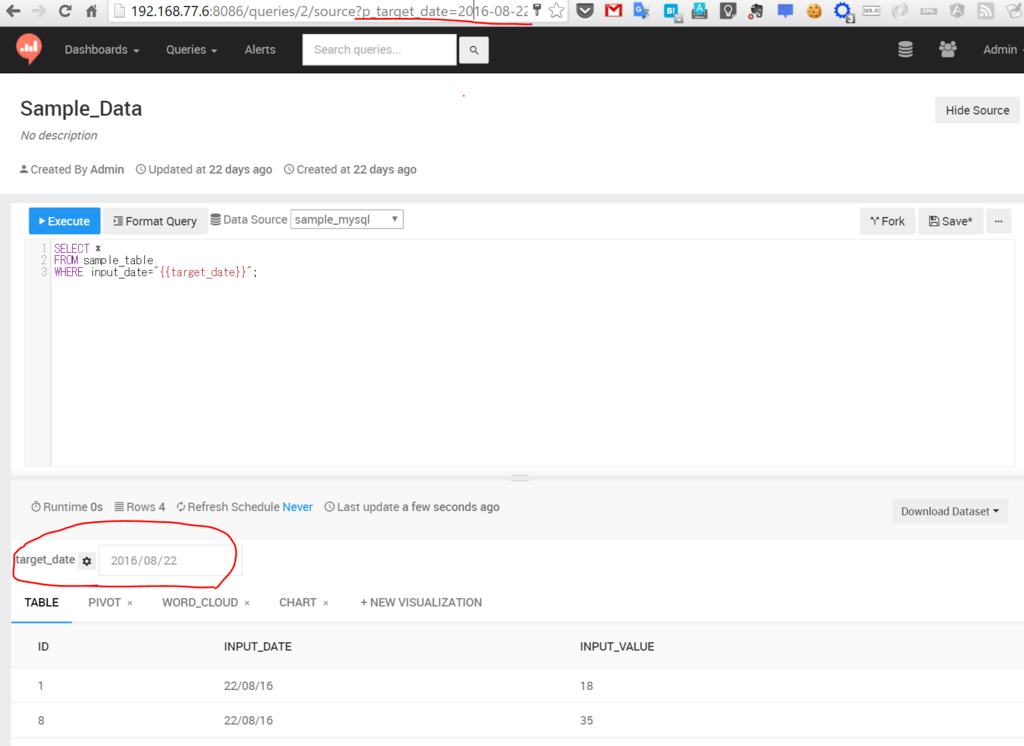Viewport: 1024px width, 746px height.
Task: Execute the query
Action: tap(65, 221)
